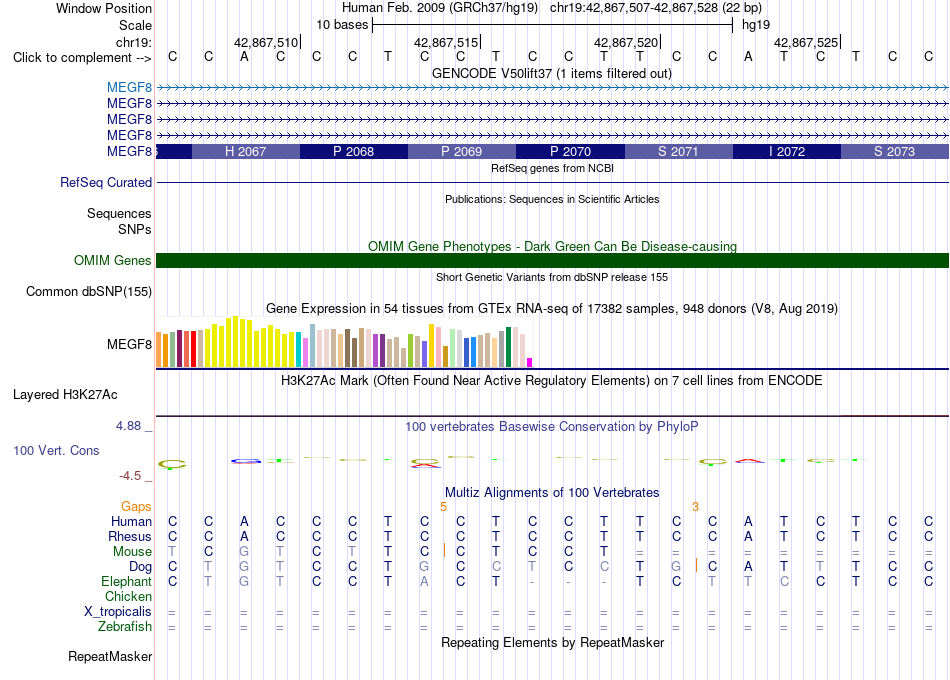Viewport: 950px width, 680px height.
Task: Click the H 2067 codon block
Action: [x=245, y=152]
